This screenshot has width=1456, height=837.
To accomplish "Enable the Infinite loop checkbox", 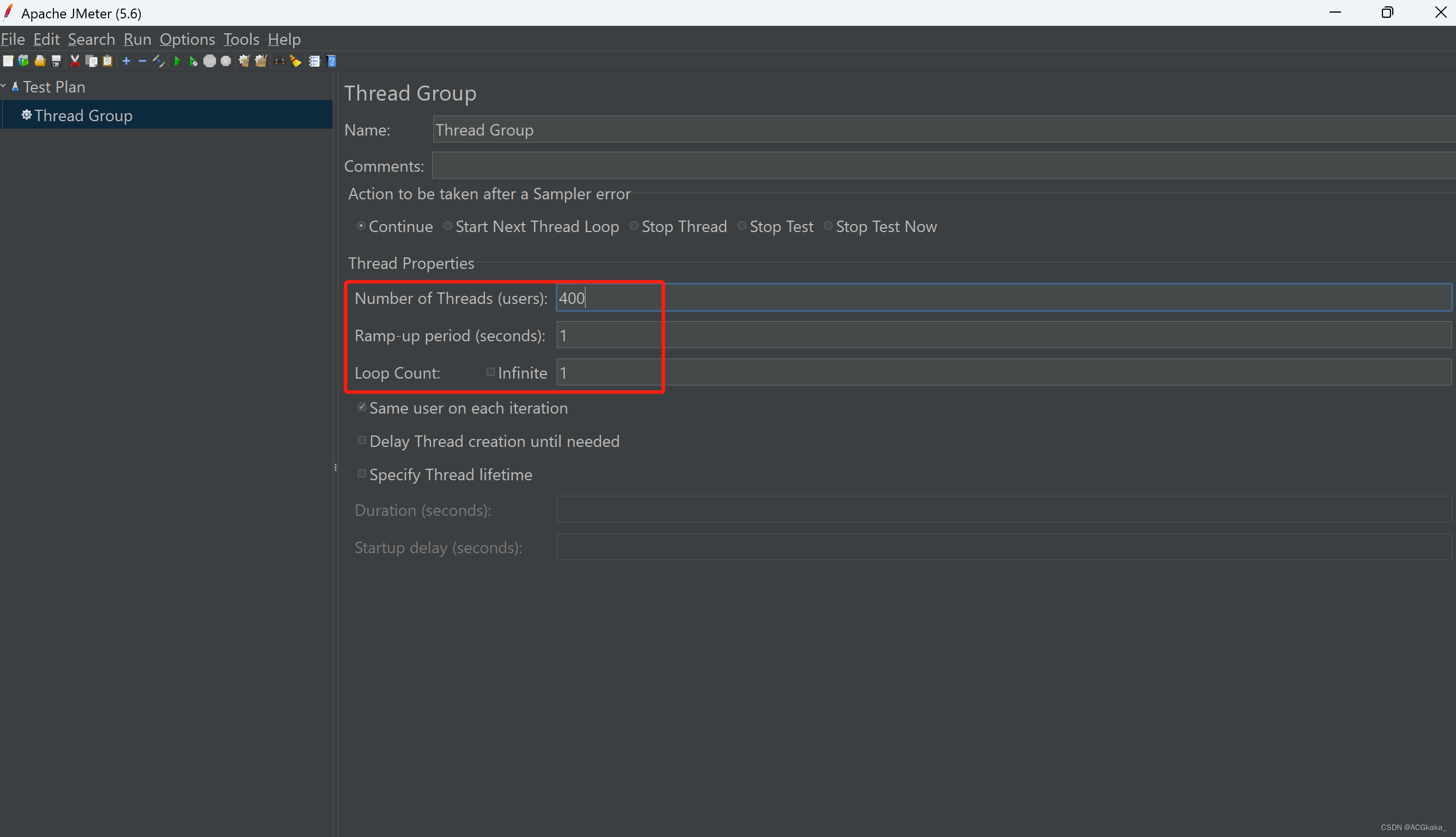I will point(491,372).
